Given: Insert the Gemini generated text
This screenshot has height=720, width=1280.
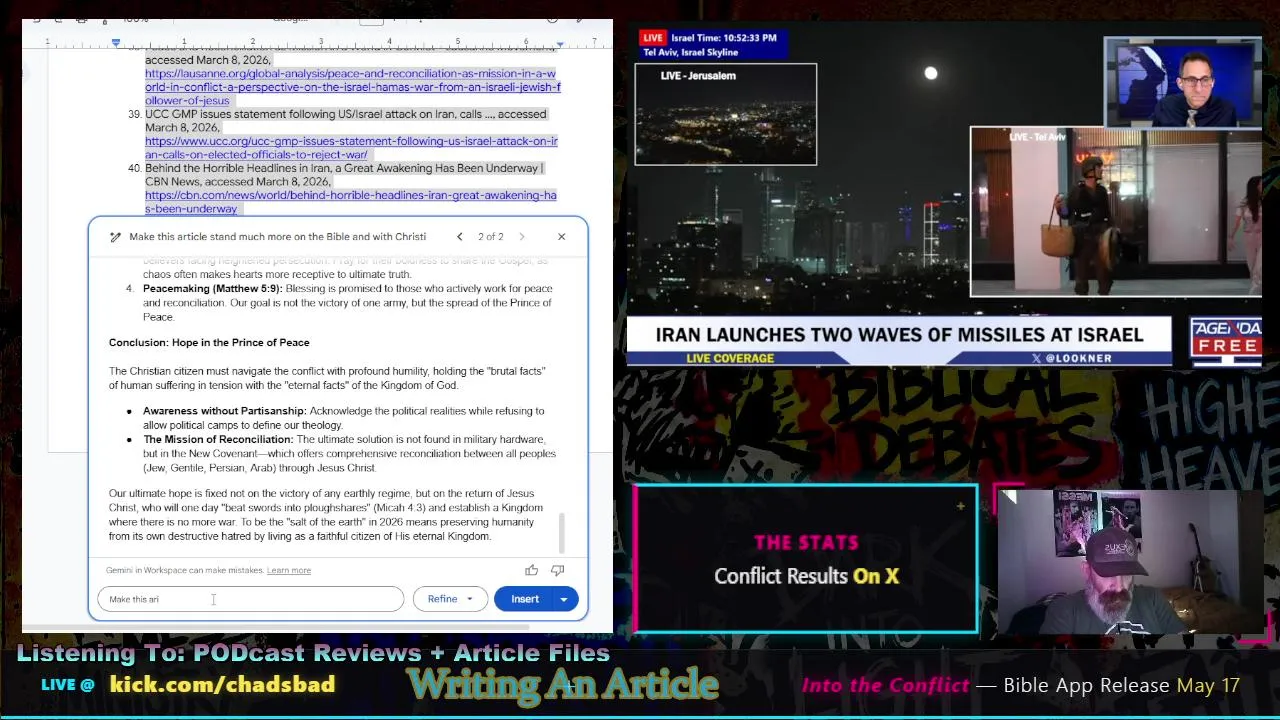Looking at the screenshot, I should (x=525, y=599).
